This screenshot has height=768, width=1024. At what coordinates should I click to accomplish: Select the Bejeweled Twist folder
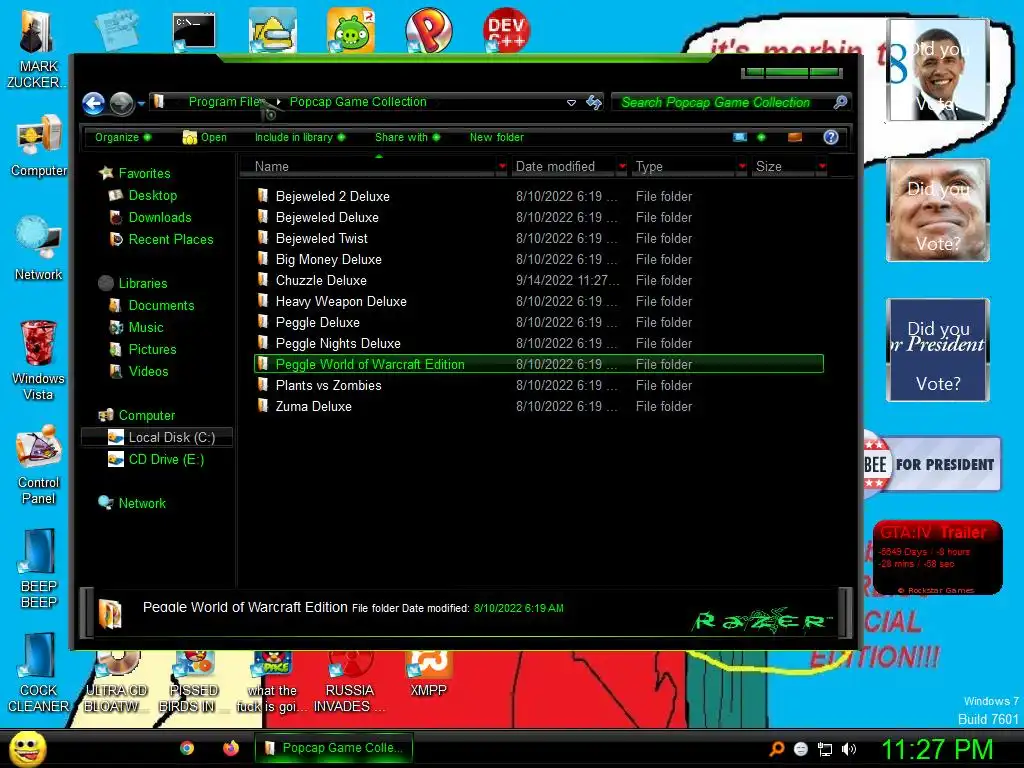(x=539, y=238)
